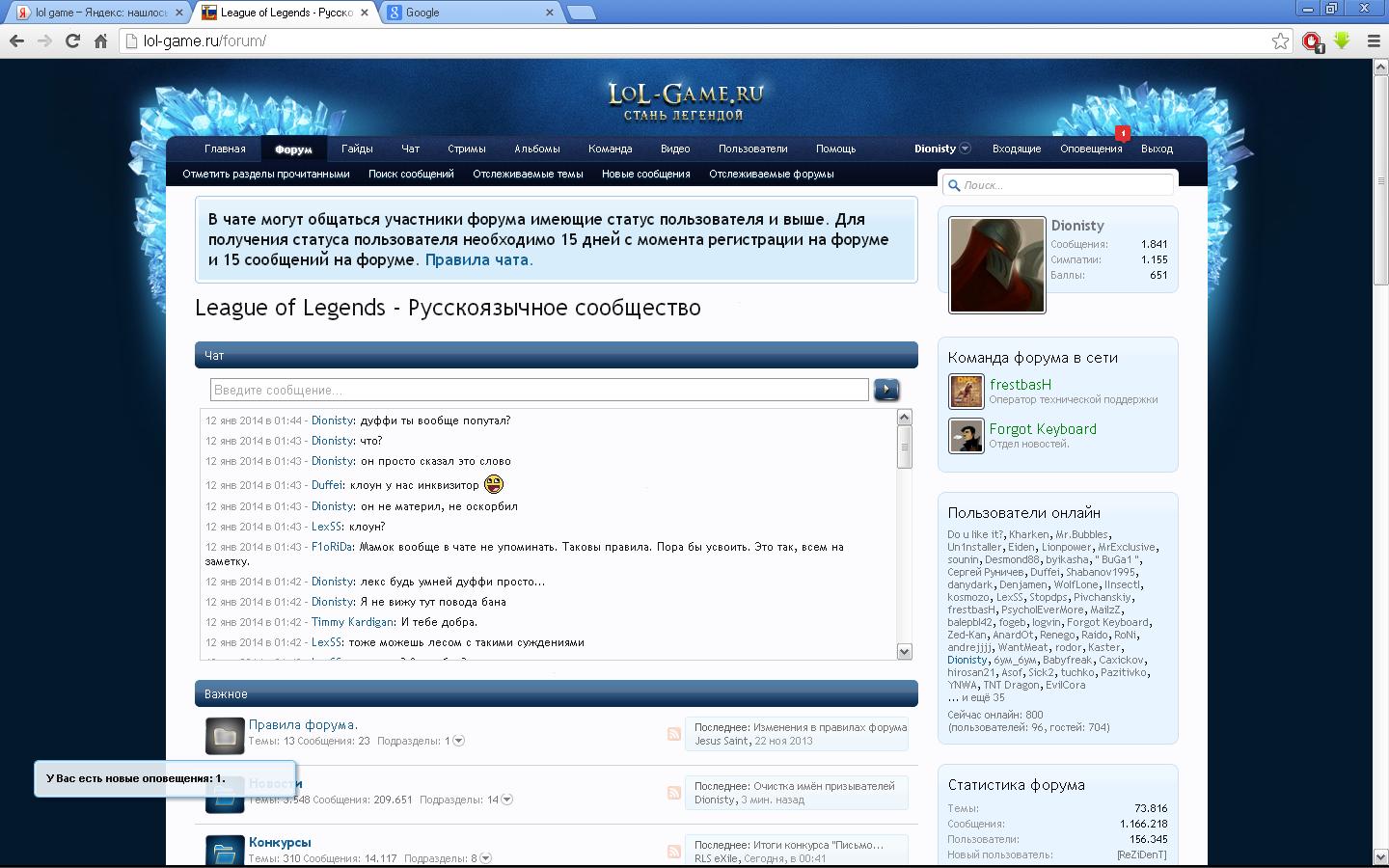The width and height of the screenshot is (1389, 868).
Task: Open Отслеживаемые форумы link
Action: coord(772,174)
